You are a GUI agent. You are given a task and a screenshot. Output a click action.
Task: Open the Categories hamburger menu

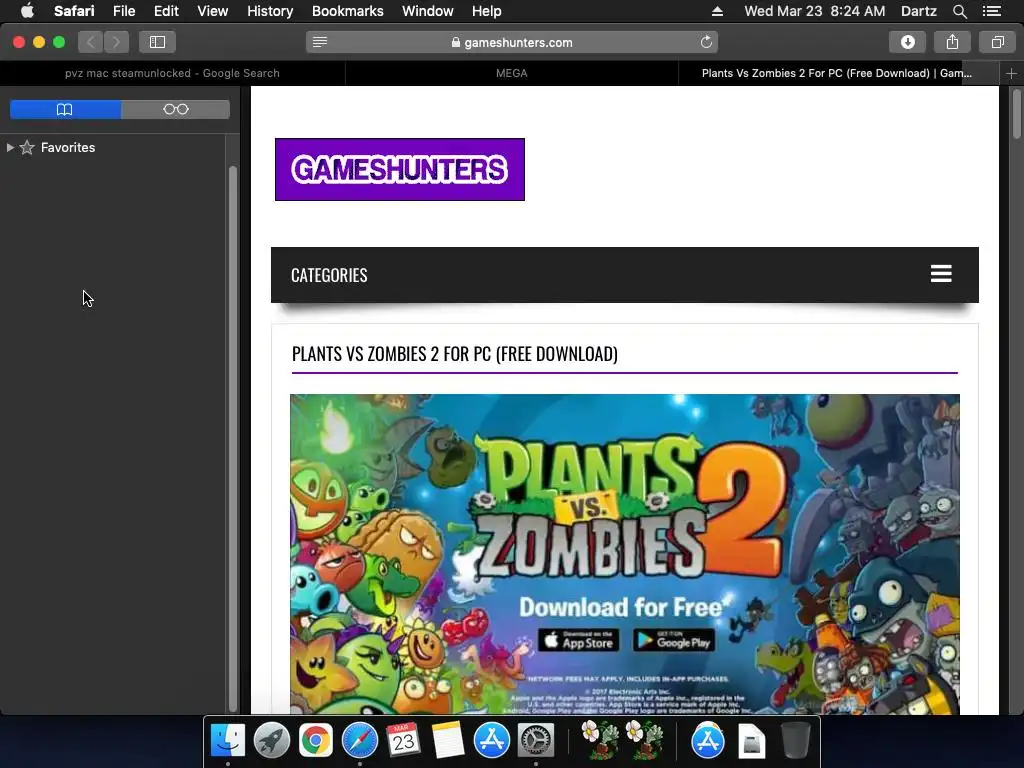[x=941, y=274]
